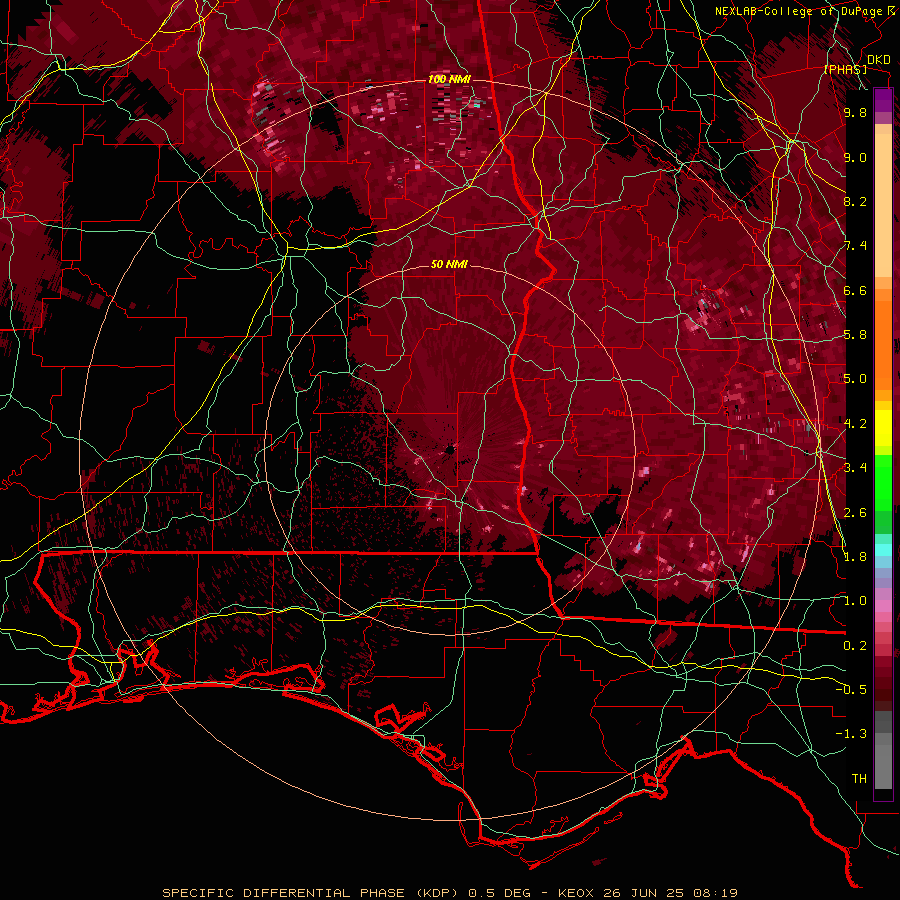
Task: Click the Specific Differential Phase caption
Action: click(x=449, y=893)
